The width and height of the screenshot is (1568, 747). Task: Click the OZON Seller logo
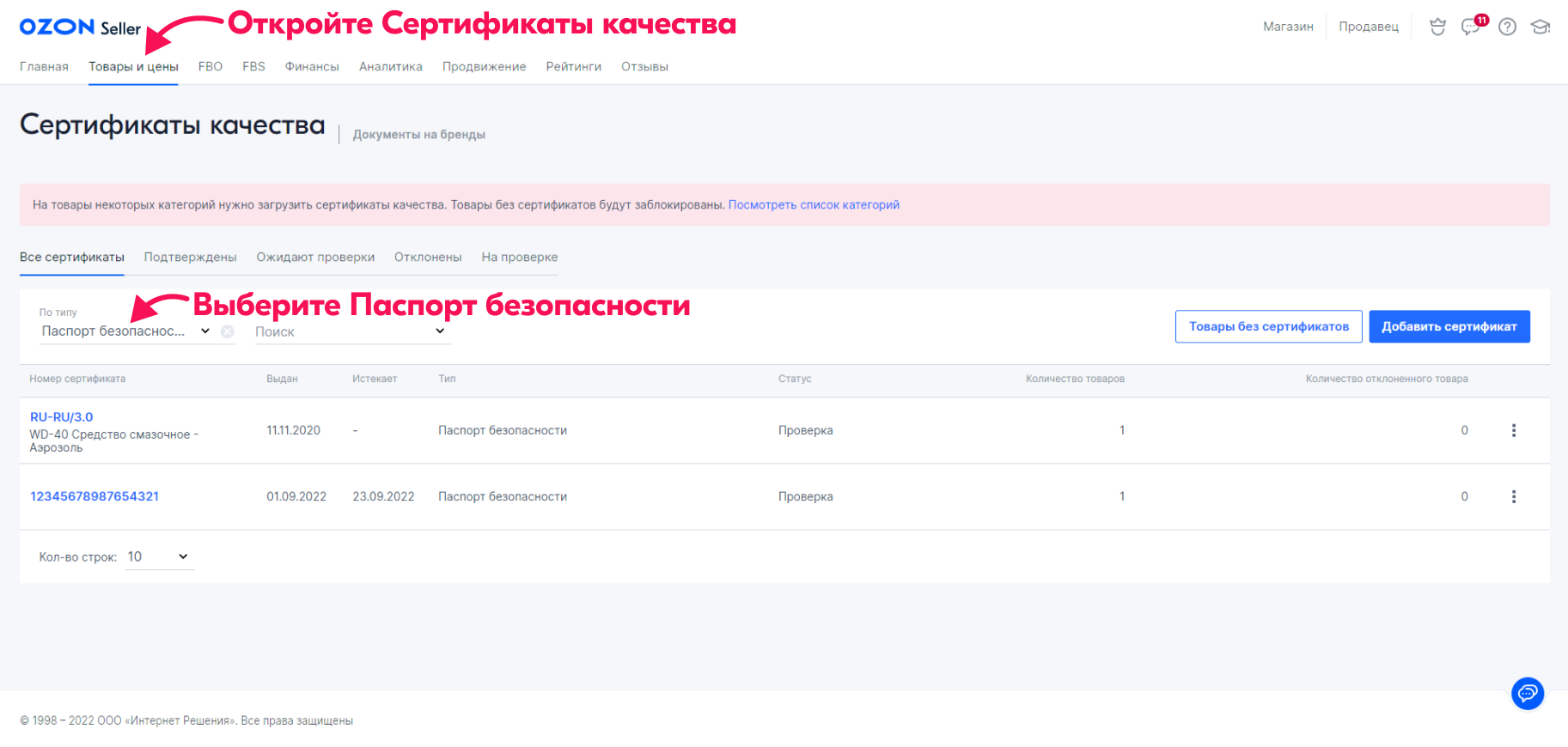pyautogui.click(x=80, y=27)
